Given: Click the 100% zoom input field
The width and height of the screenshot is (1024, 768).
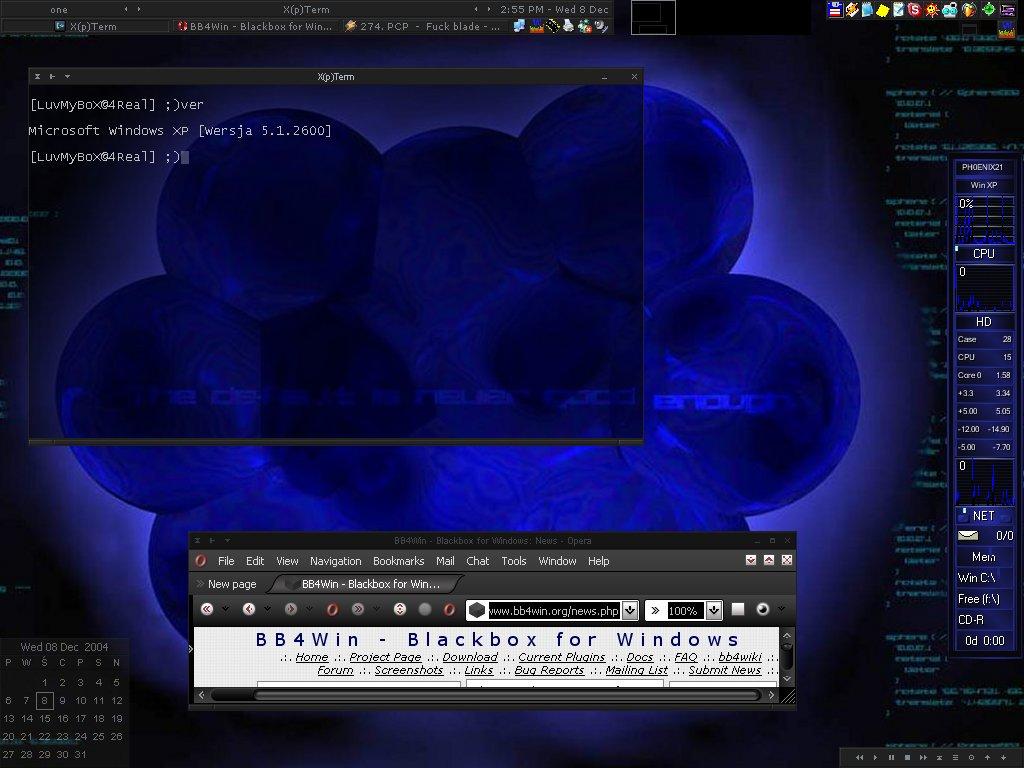Looking at the screenshot, I should coord(684,611).
